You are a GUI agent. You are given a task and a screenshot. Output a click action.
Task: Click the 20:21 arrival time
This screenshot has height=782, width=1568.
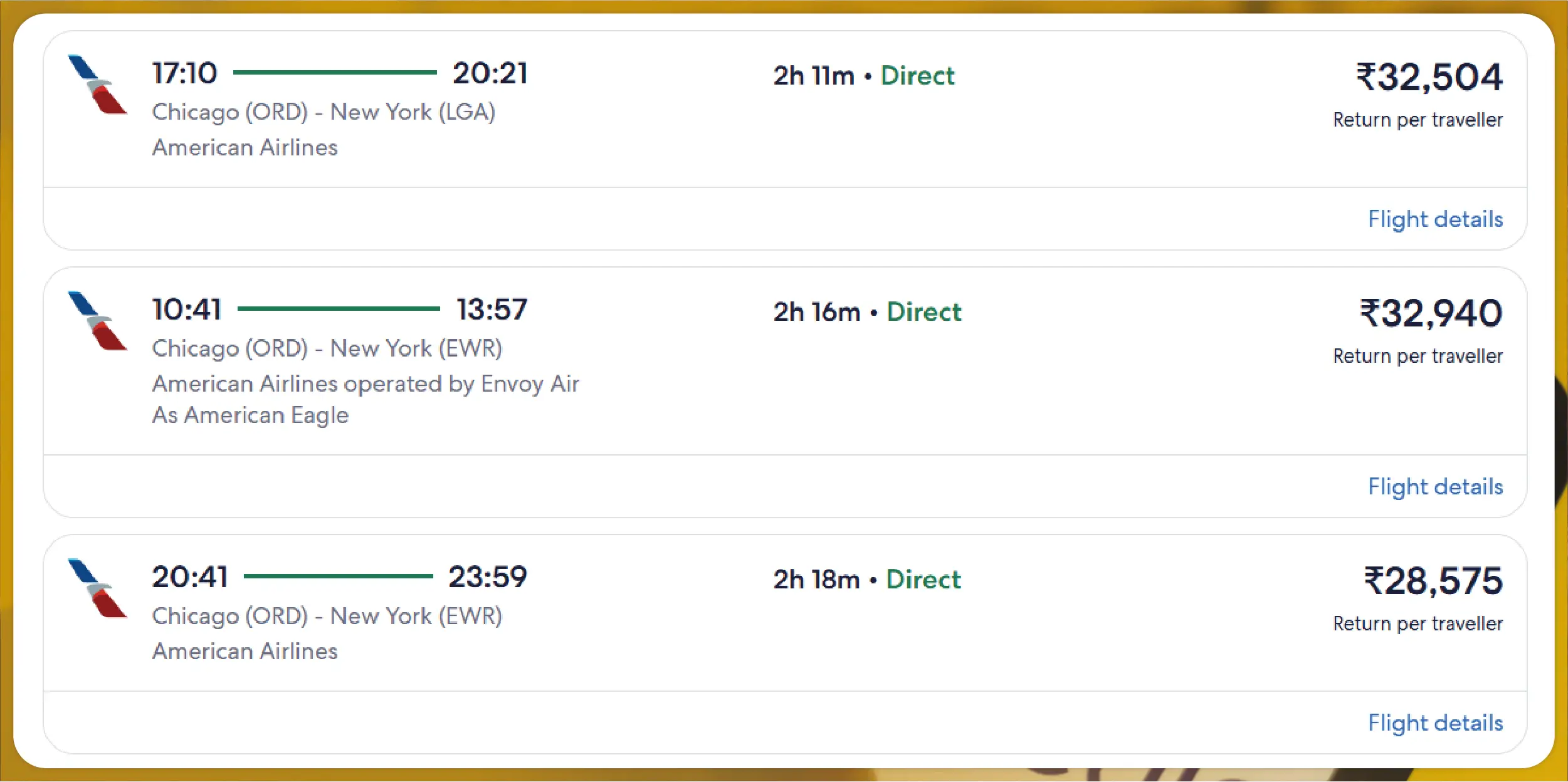[x=490, y=73]
